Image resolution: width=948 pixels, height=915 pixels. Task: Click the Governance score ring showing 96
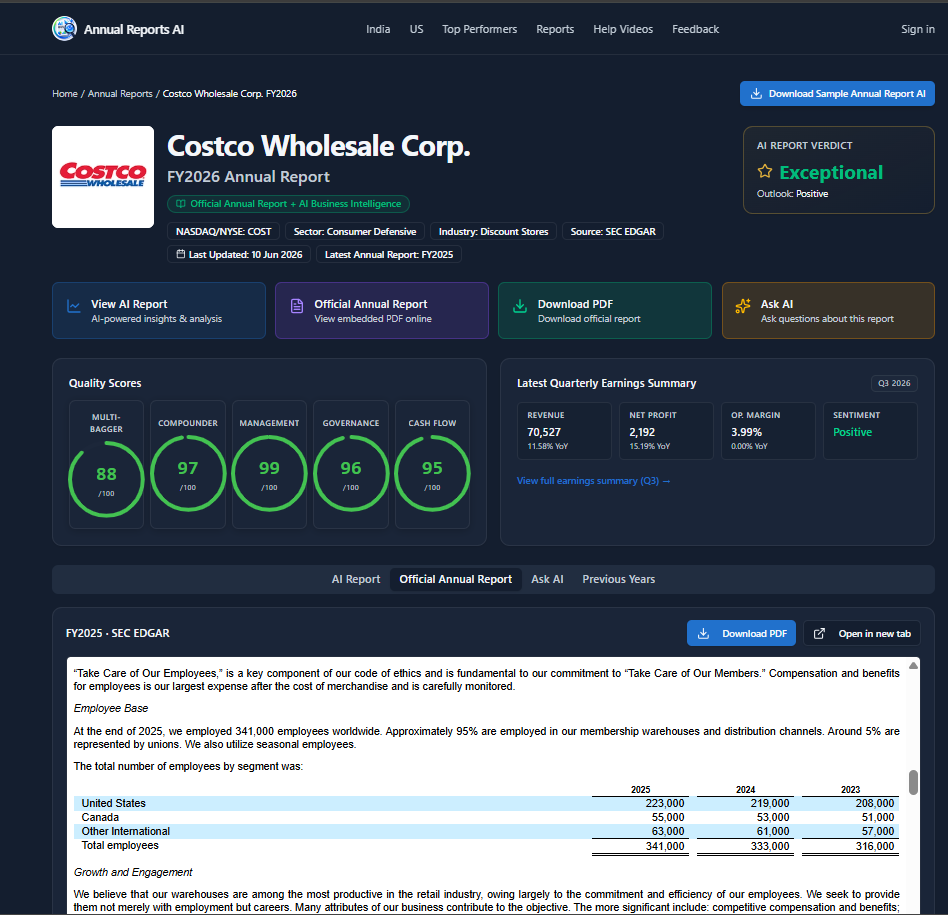pos(351,473)
